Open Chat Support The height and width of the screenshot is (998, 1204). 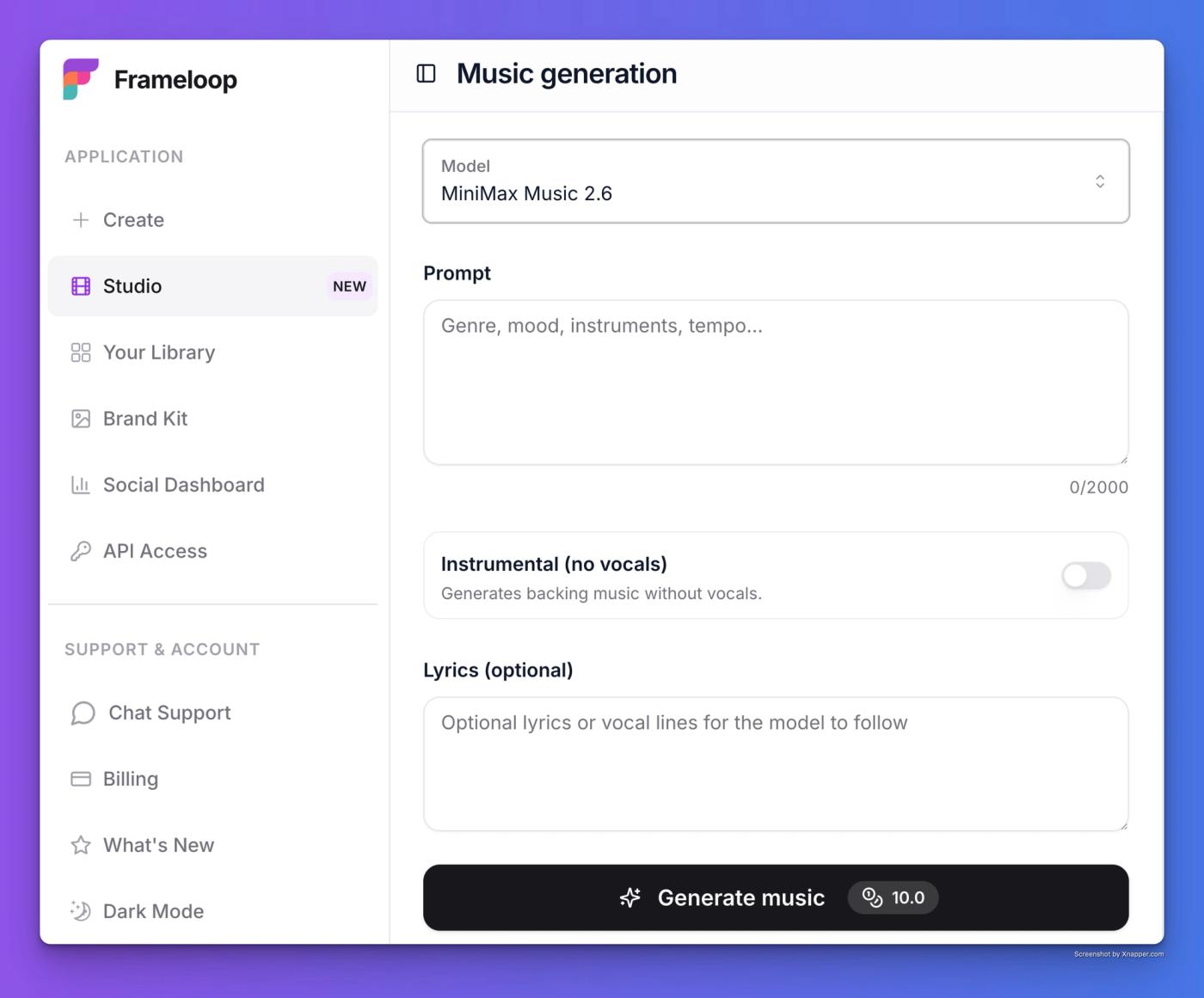tap(212, 713)
